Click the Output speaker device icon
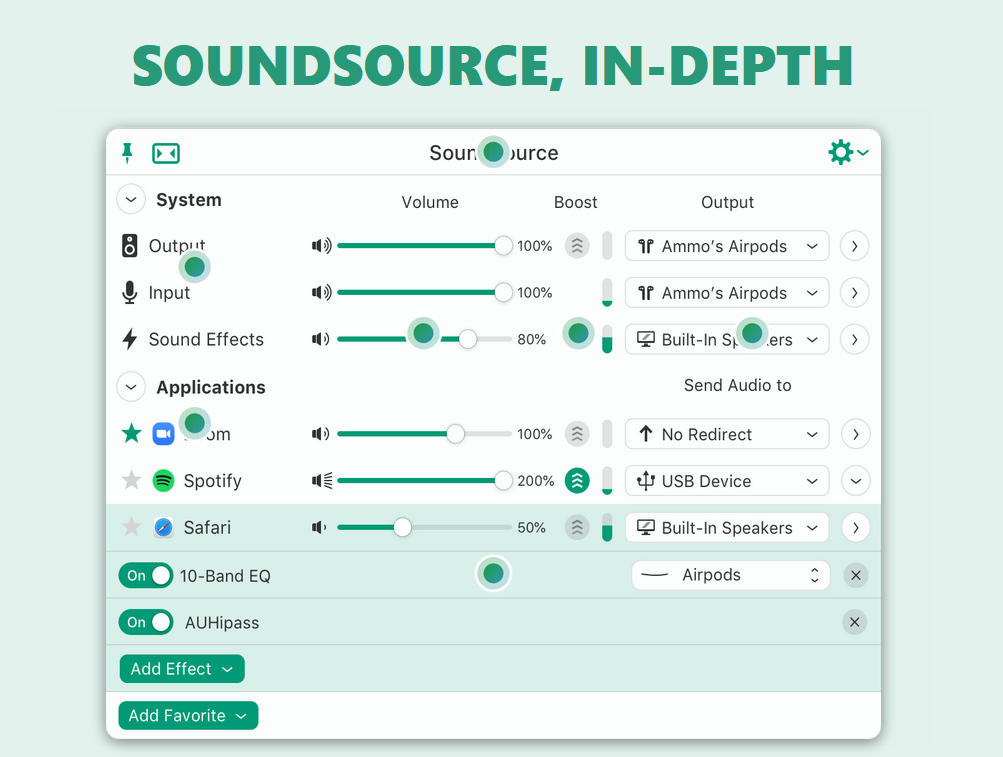 coord(130,246)
